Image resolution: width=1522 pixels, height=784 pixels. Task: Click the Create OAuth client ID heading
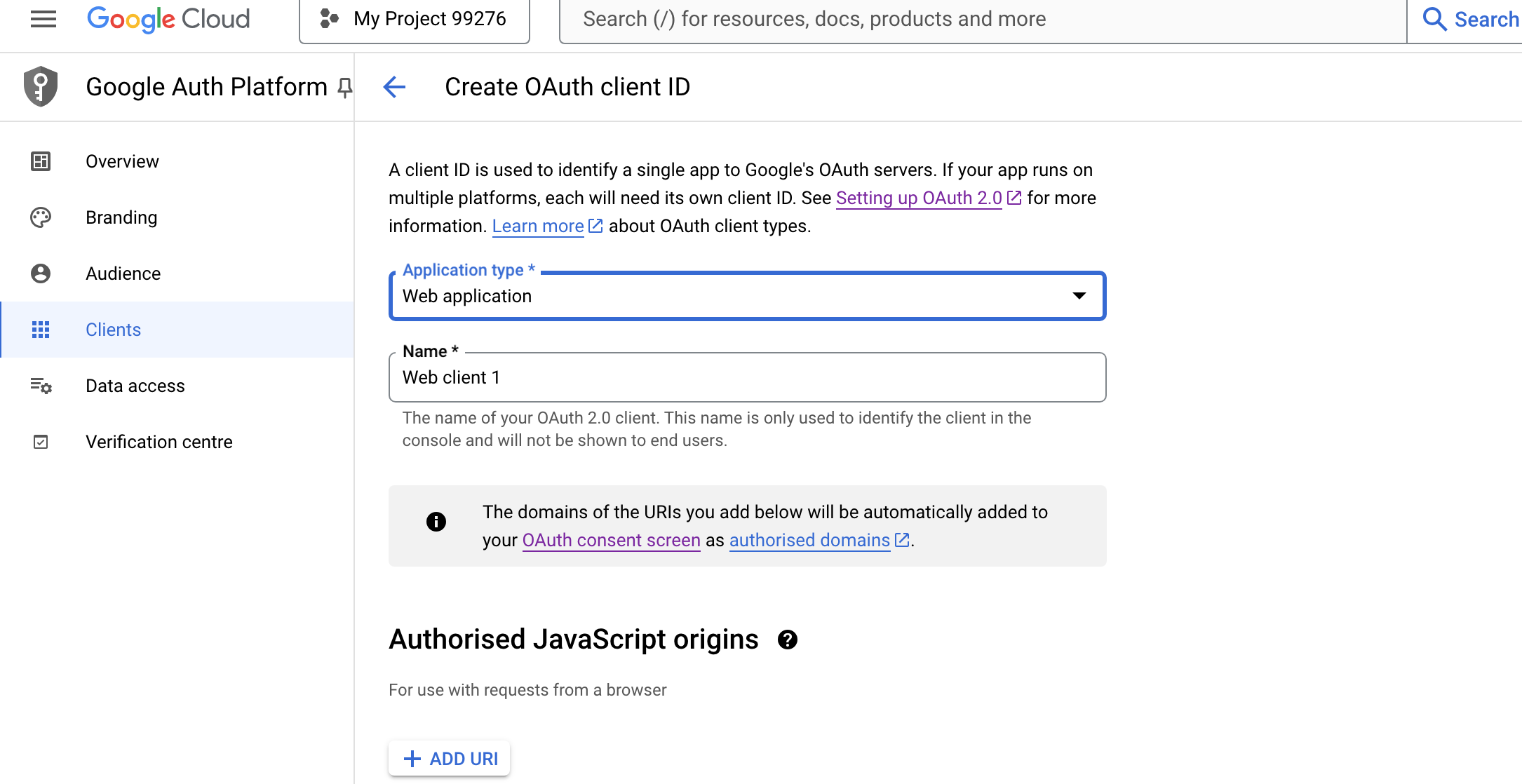568,87
